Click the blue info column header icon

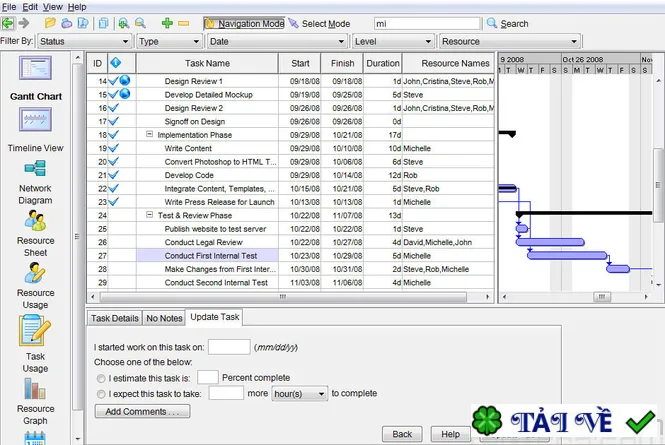(115, 63)
